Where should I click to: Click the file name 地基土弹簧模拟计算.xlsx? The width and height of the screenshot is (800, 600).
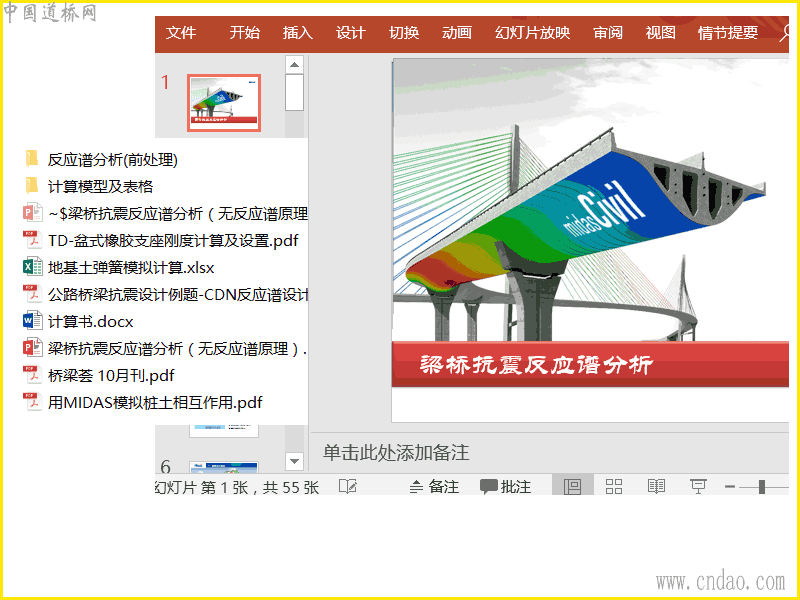point(131,267)
